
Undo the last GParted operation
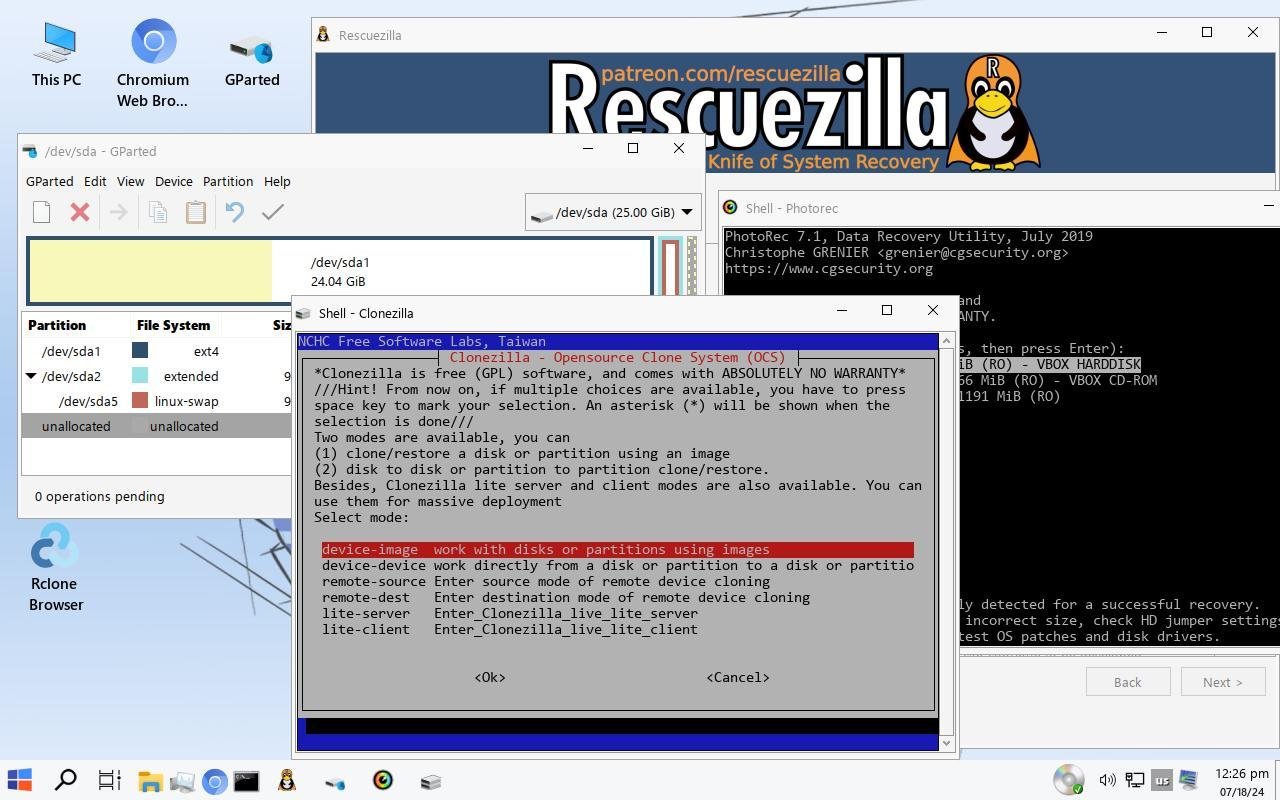234,212
